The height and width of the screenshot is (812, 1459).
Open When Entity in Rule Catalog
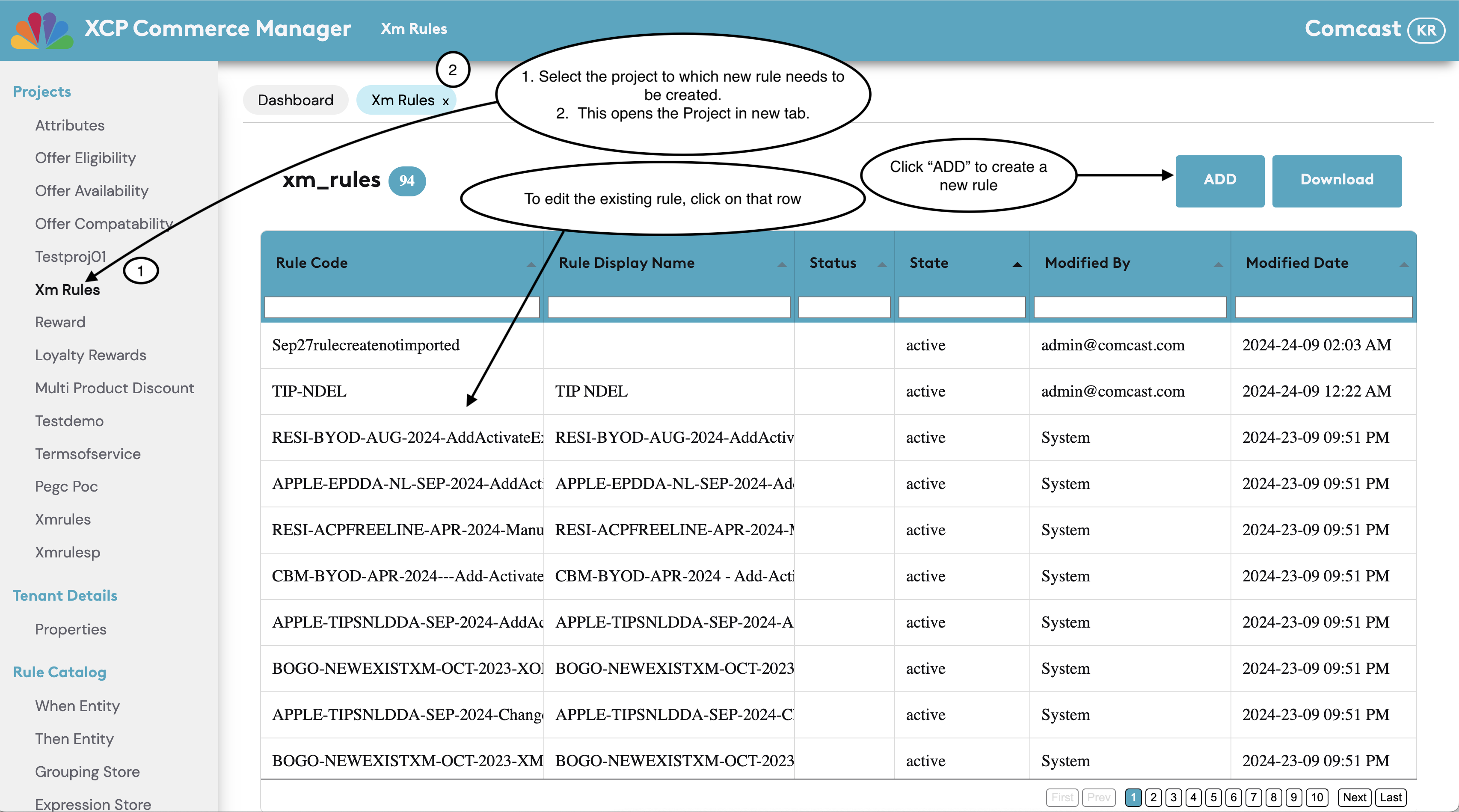[77, 706]
